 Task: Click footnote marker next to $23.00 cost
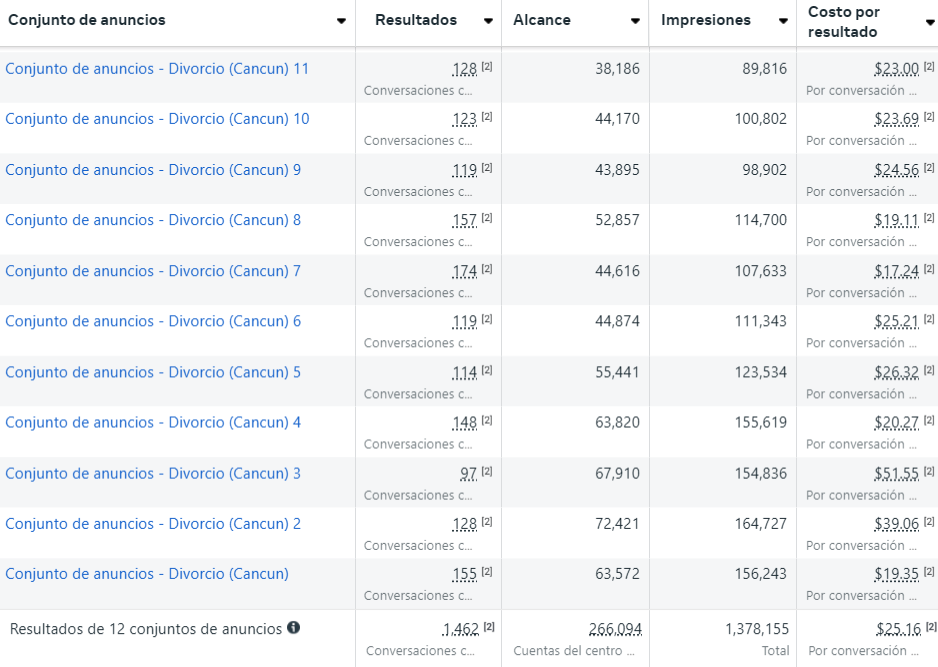[929, 66]
